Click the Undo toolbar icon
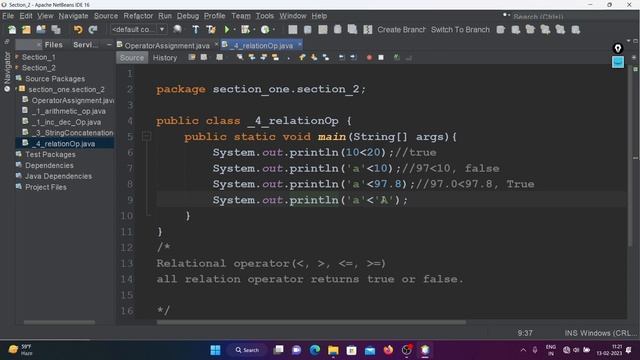The image size is (640, 360). click(x=78, y=29)
